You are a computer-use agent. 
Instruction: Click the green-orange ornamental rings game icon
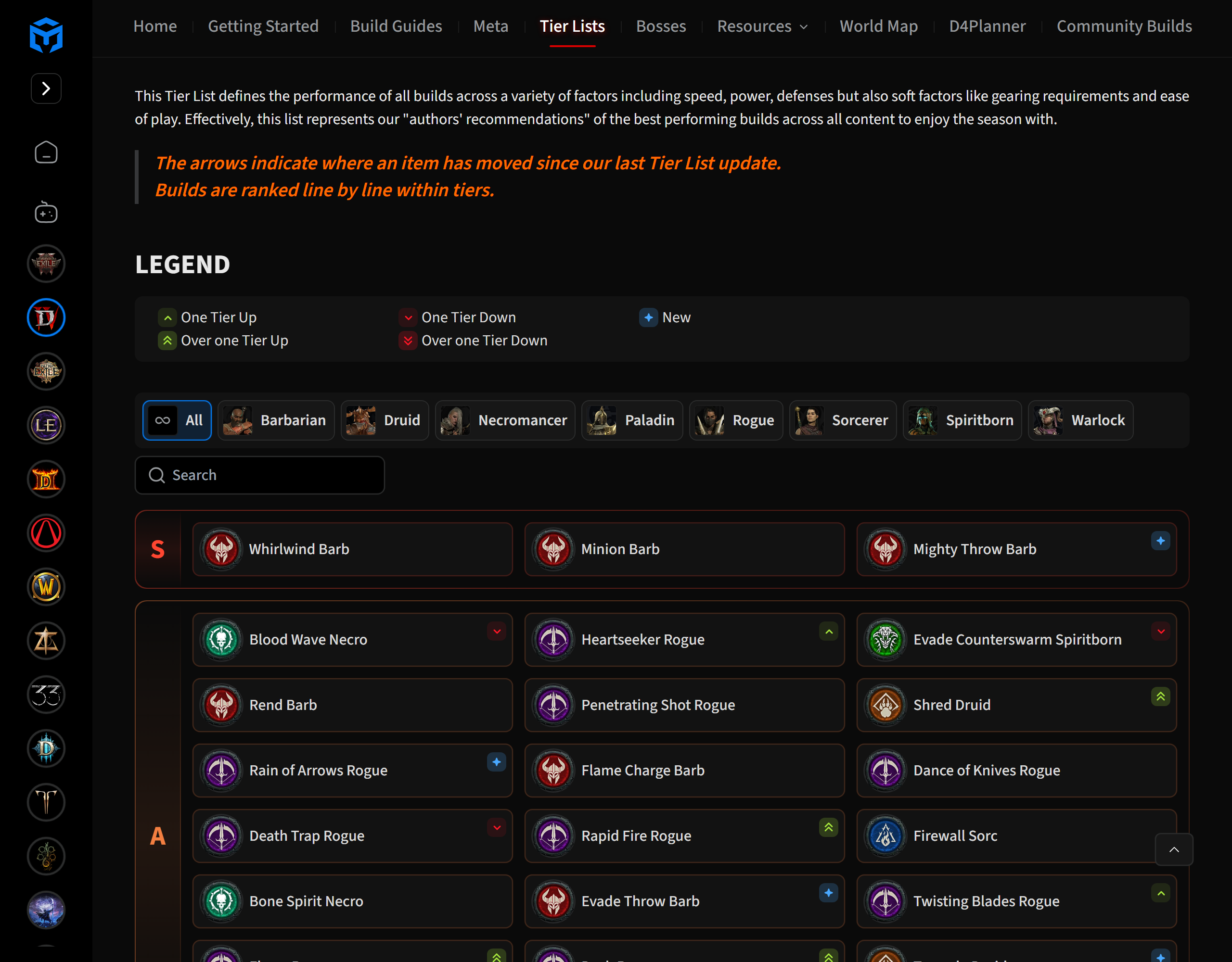click(46, 857)
